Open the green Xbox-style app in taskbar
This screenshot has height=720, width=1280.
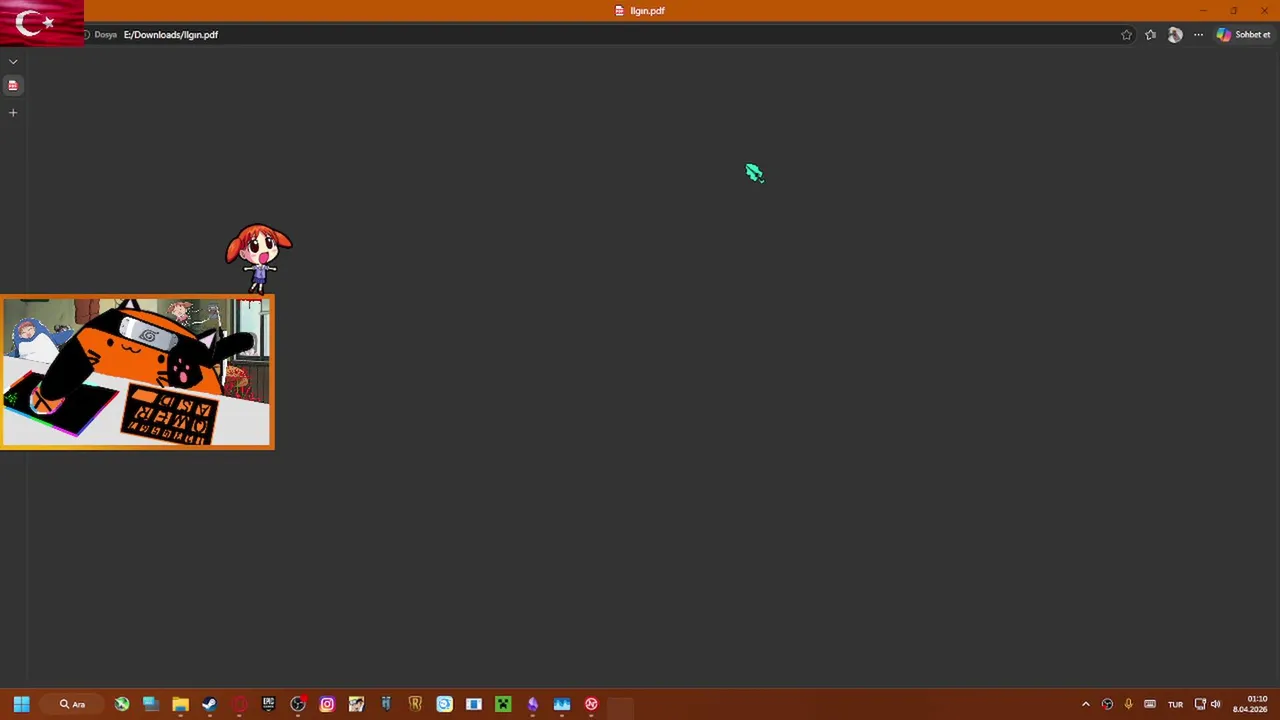[121, 704]
